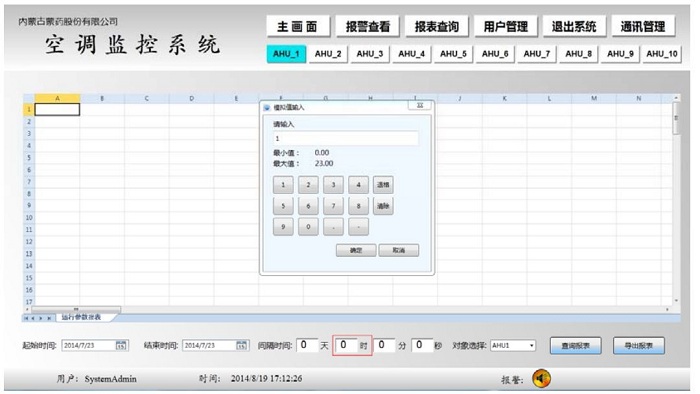Switch to the AHU_8 tab

578,54
